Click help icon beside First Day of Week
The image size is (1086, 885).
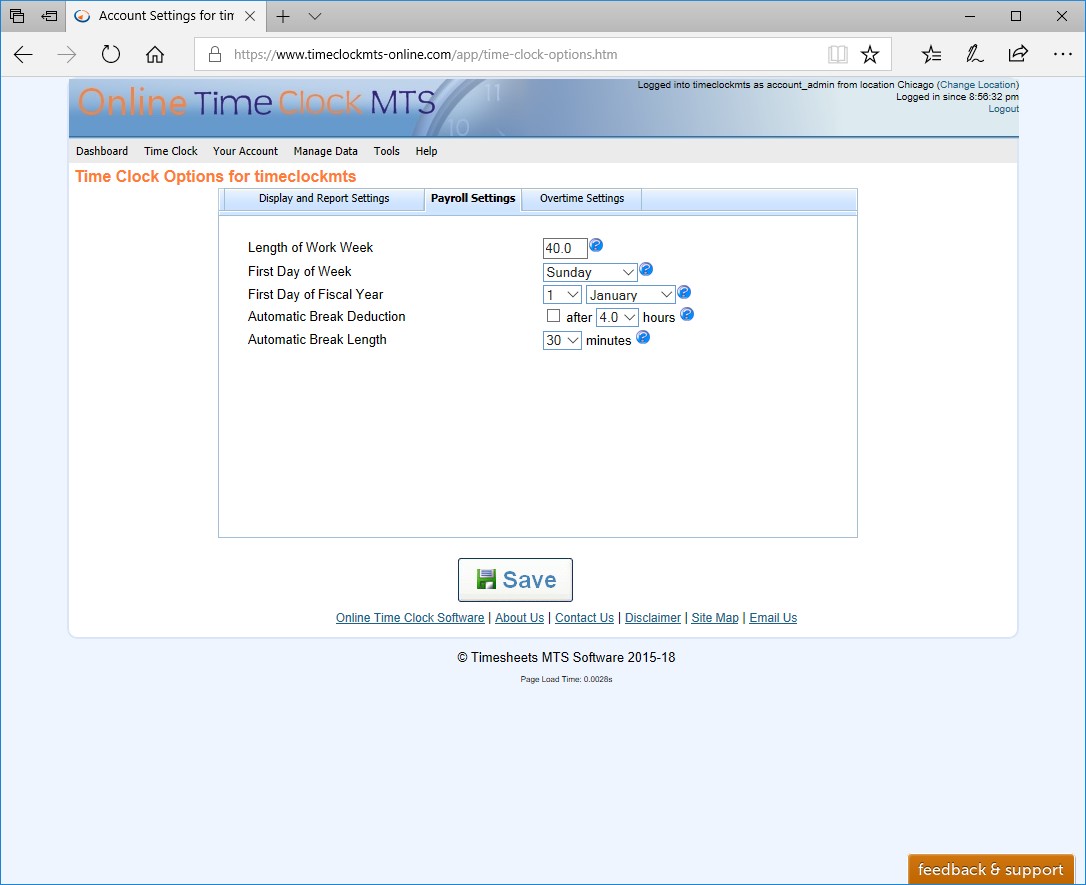pyautogui.click(x=646, y=269)
